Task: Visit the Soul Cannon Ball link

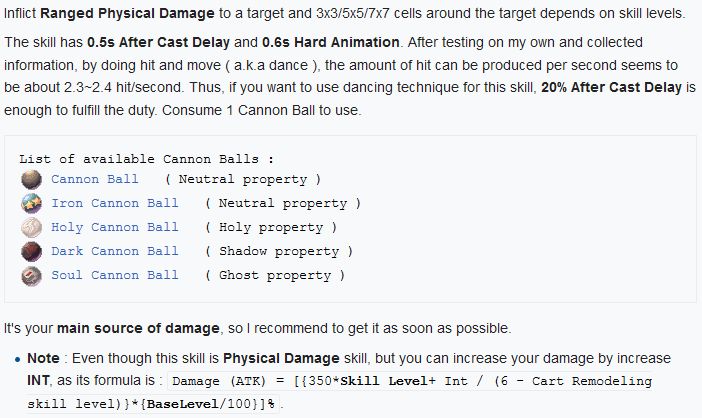Action: pyautogui.click(x=115, y=275)
